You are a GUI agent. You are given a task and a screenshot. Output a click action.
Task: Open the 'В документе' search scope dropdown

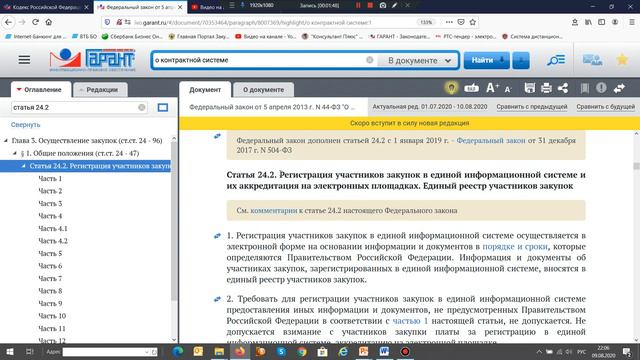419,60
